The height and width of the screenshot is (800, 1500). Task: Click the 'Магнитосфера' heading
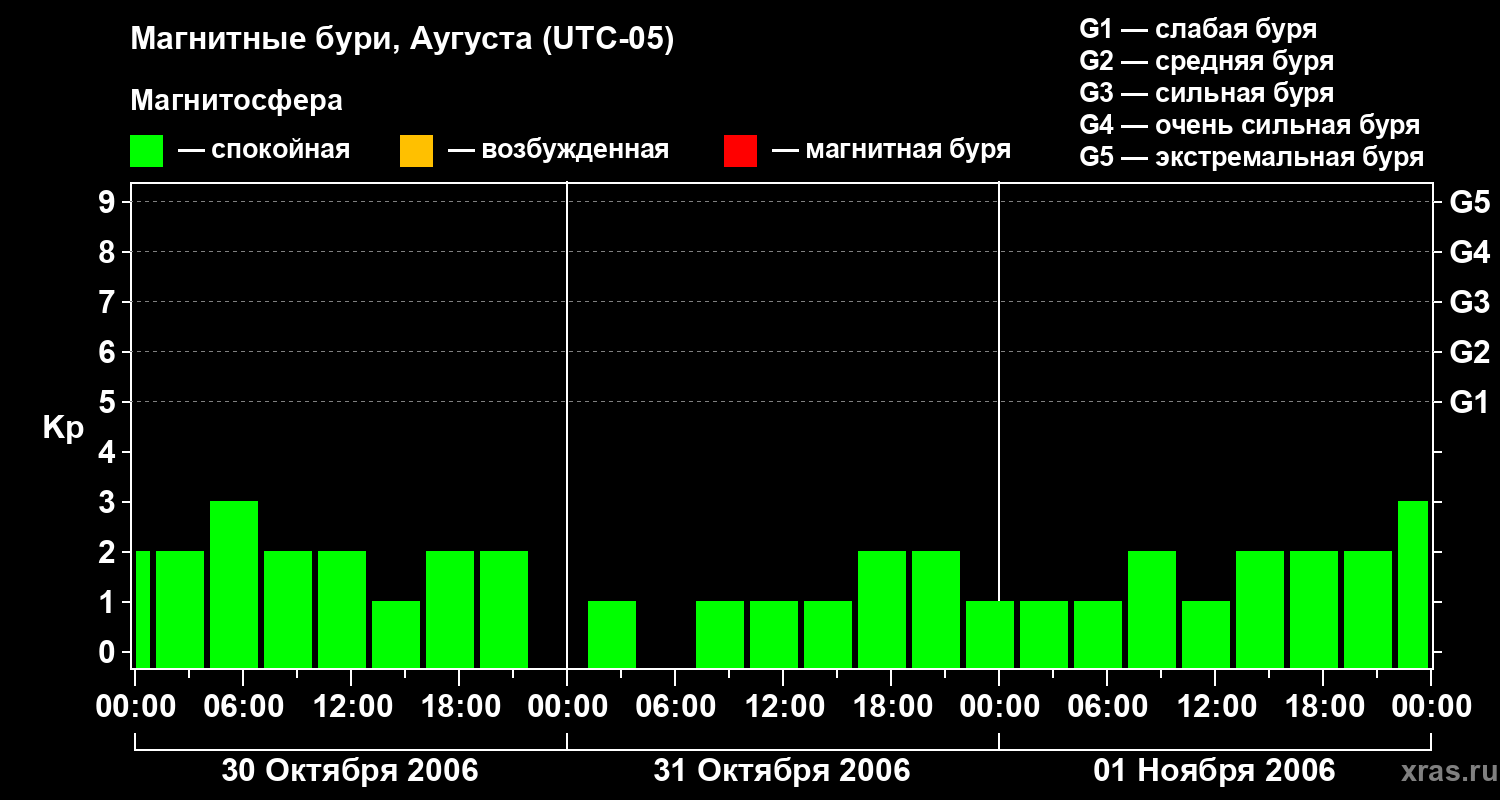(x=236, y=101)
